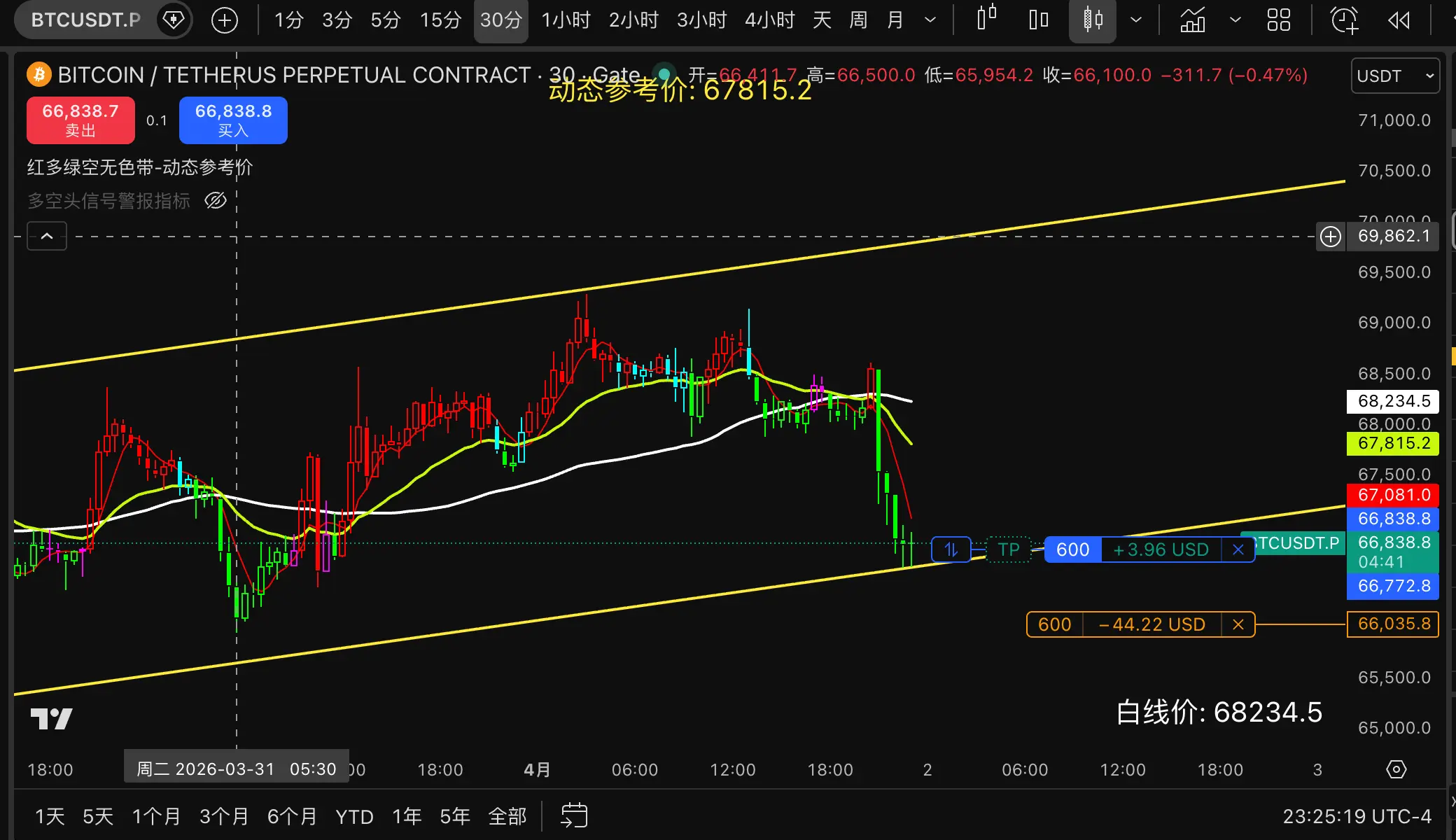
Task: Open chart settings hexagon icon
Action: pos(1396,769)
